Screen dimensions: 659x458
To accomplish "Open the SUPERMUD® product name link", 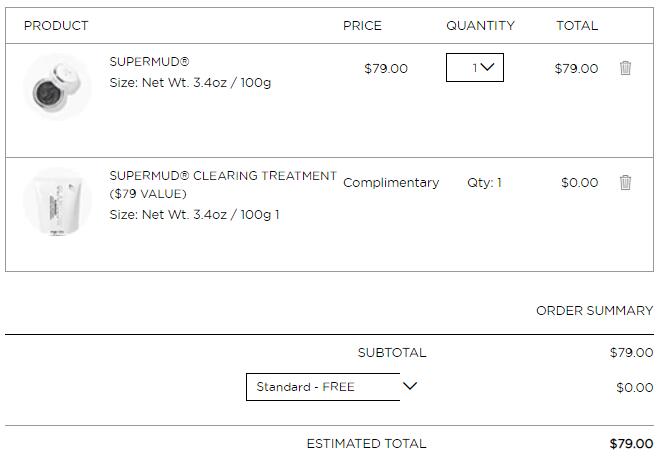I will pos(149,62).
